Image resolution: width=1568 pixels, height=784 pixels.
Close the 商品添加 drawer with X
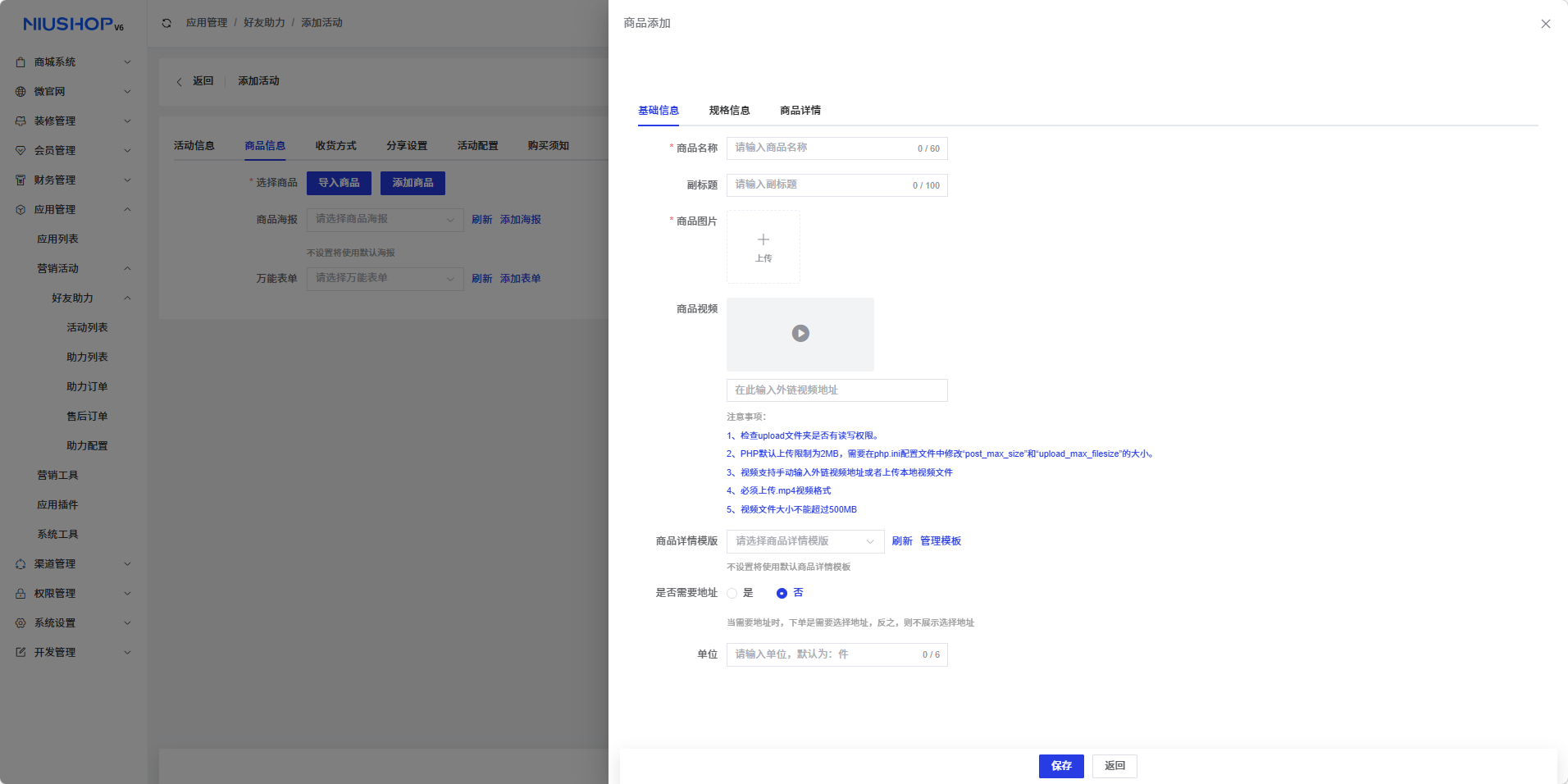pos(1545,24)
